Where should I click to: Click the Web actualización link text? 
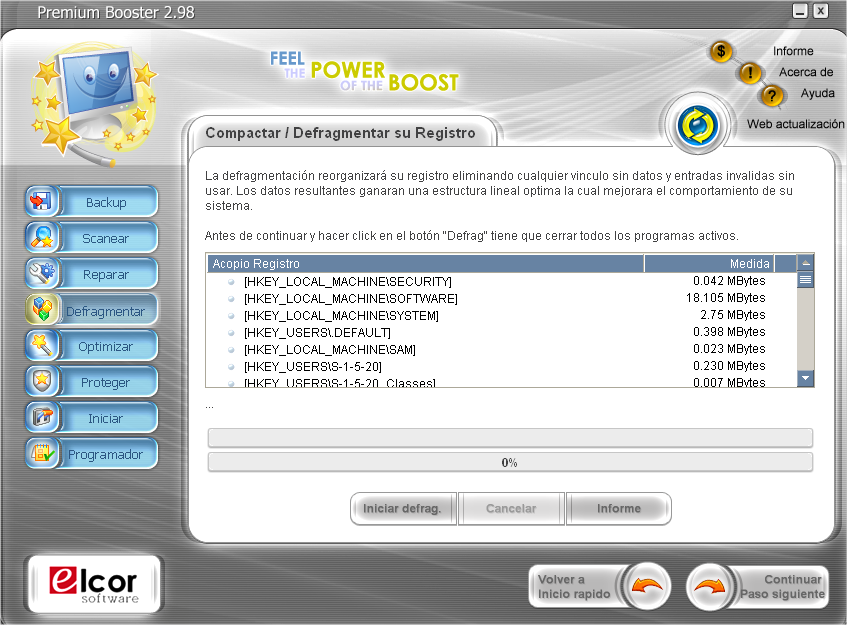tap(795, 124)
